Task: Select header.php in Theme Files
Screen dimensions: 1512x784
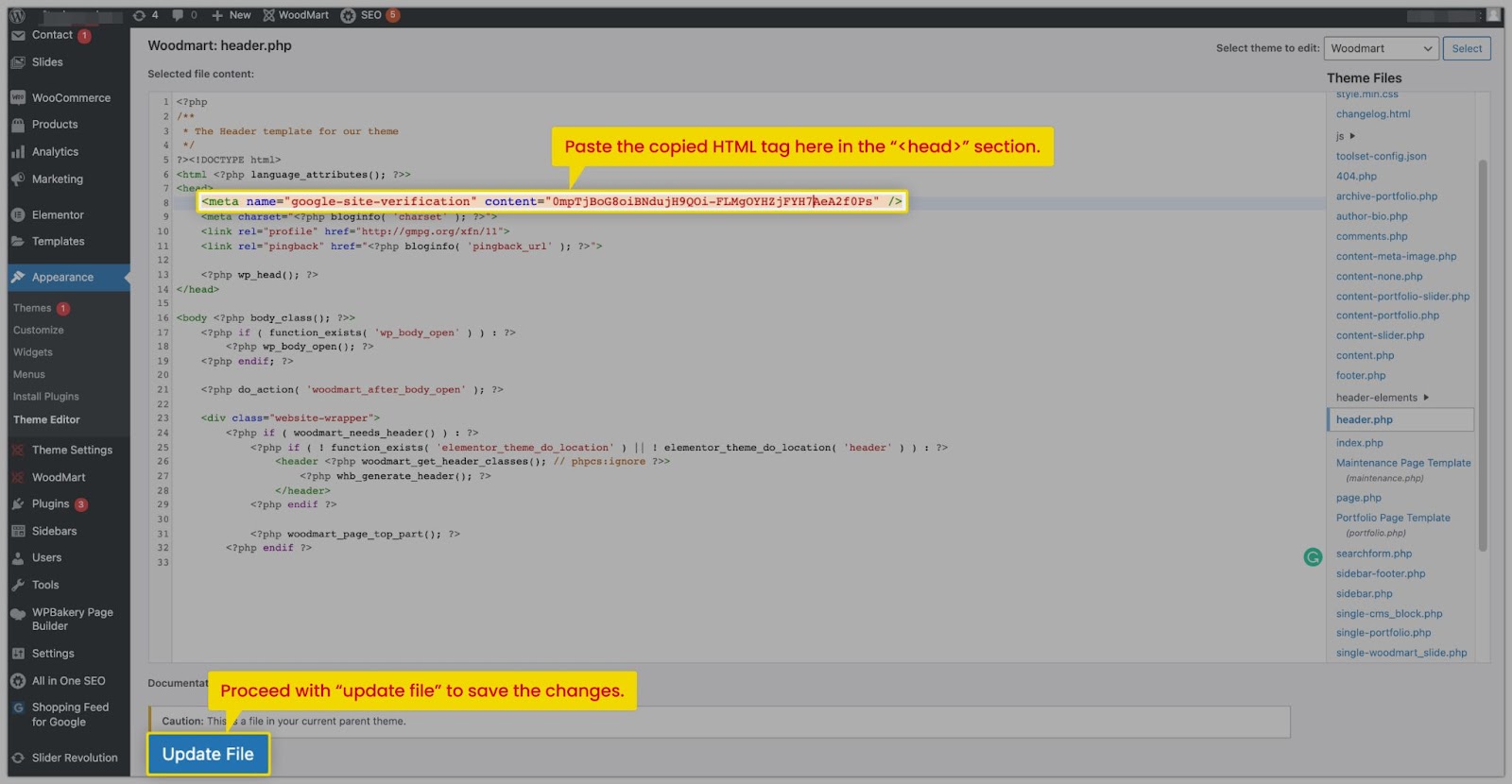Action: point(1400,419)
